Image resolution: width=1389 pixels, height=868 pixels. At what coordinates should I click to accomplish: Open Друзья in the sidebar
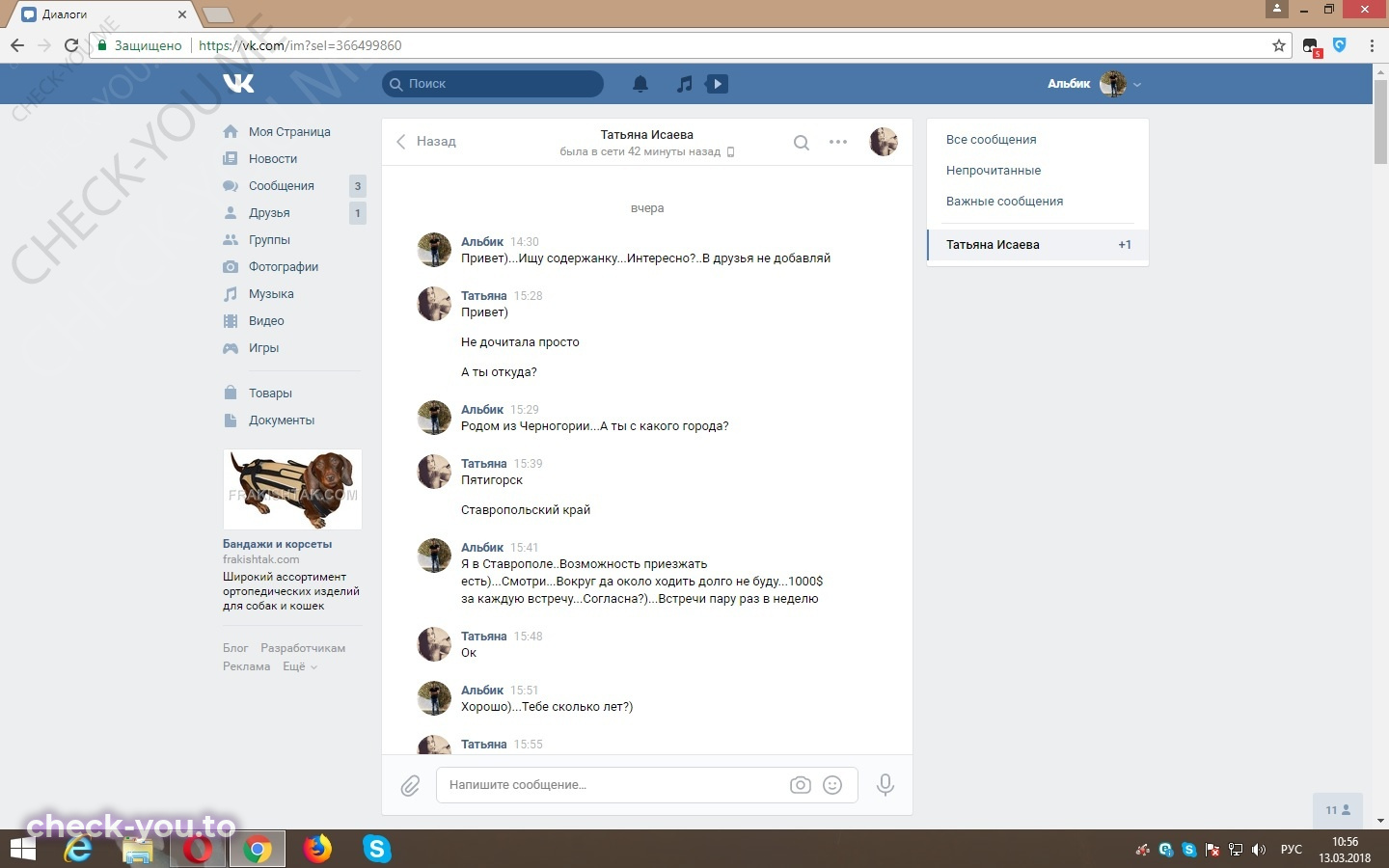(269, 213)
